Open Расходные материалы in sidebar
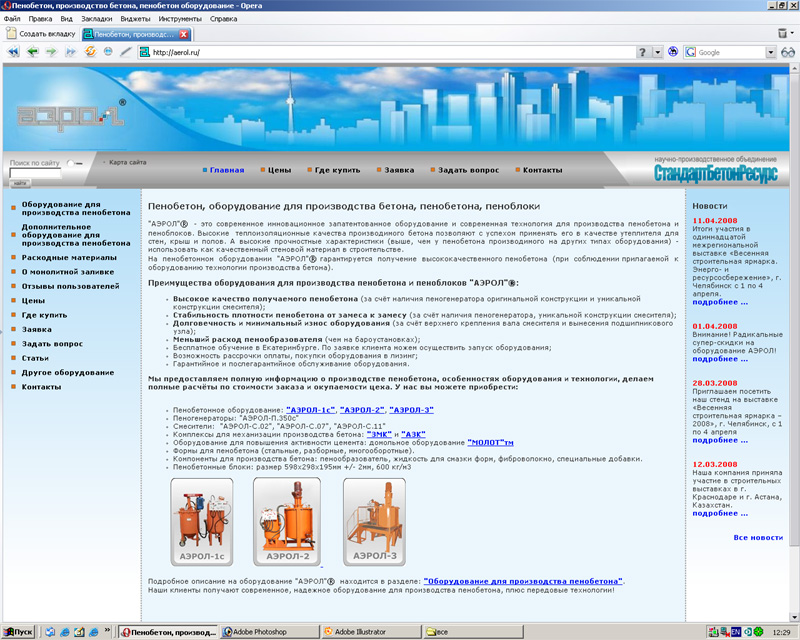The height and width of the screenshot is (640, 800). (69, 258)
